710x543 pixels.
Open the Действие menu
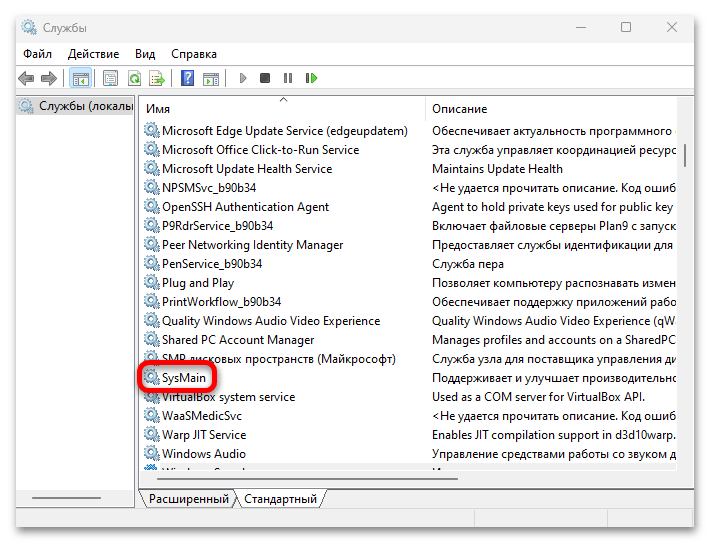tap(93, 54)
